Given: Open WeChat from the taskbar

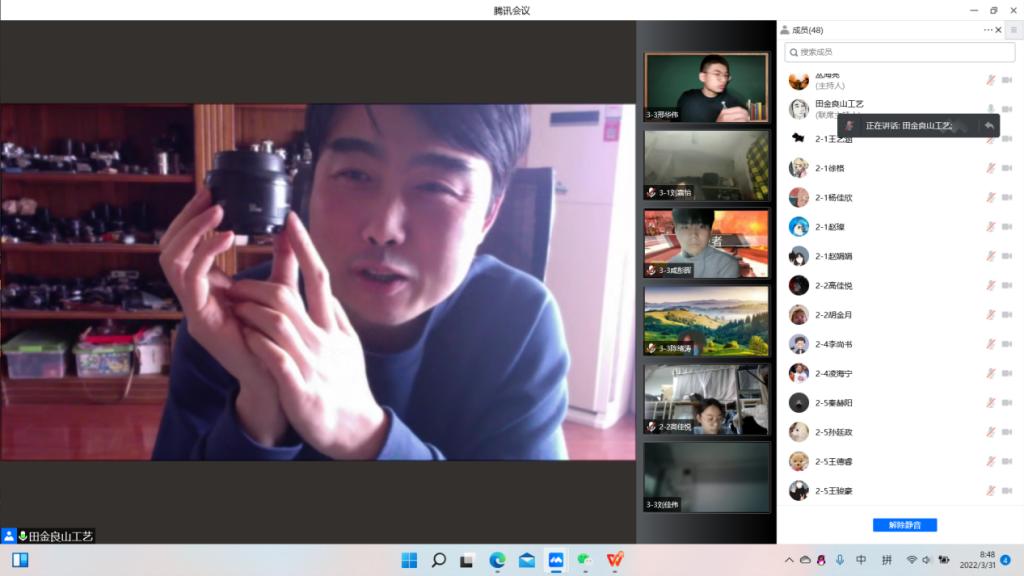Looking at the screenshot, I should pos(585,560).
